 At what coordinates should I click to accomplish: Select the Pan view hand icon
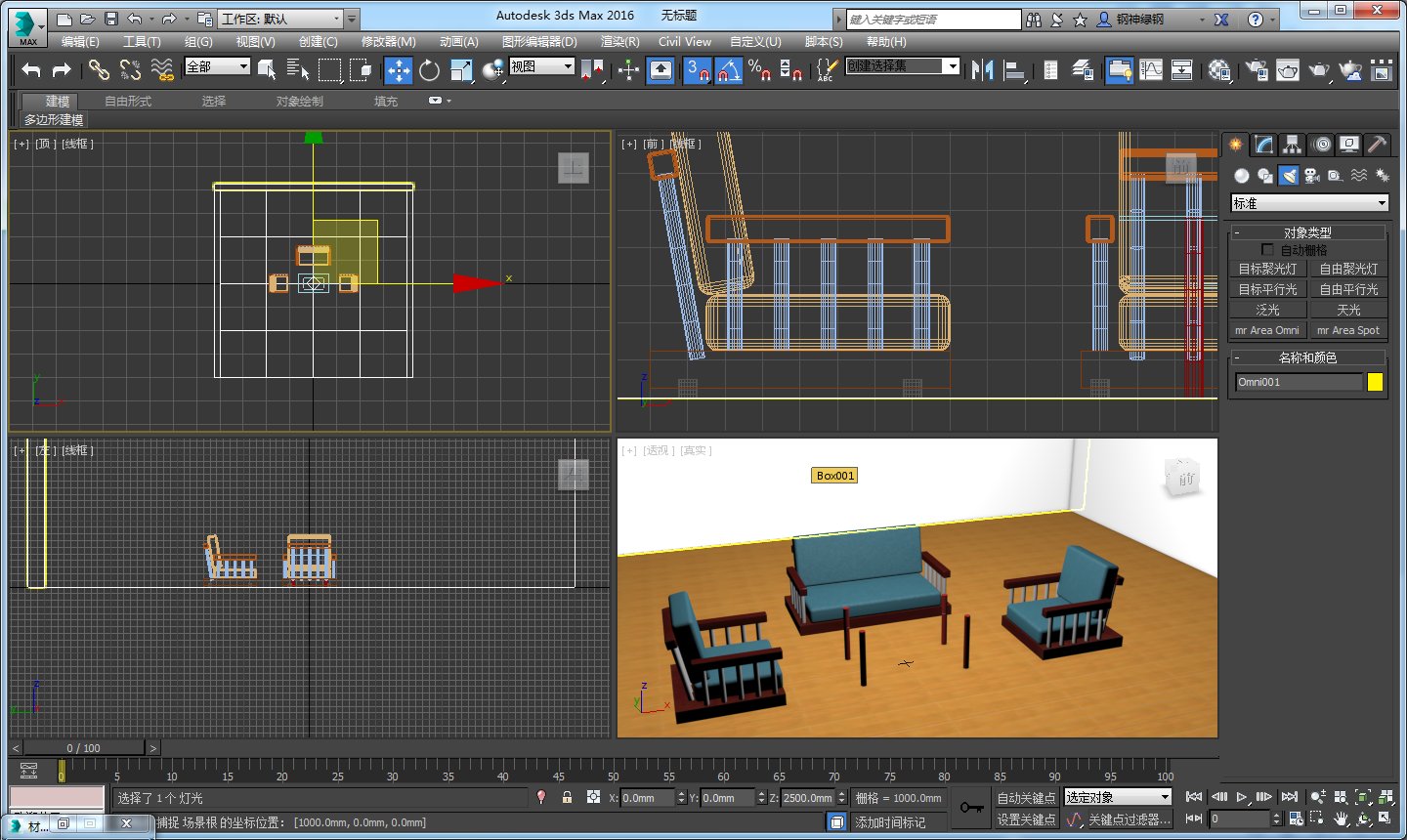[x=1341, y=819]
